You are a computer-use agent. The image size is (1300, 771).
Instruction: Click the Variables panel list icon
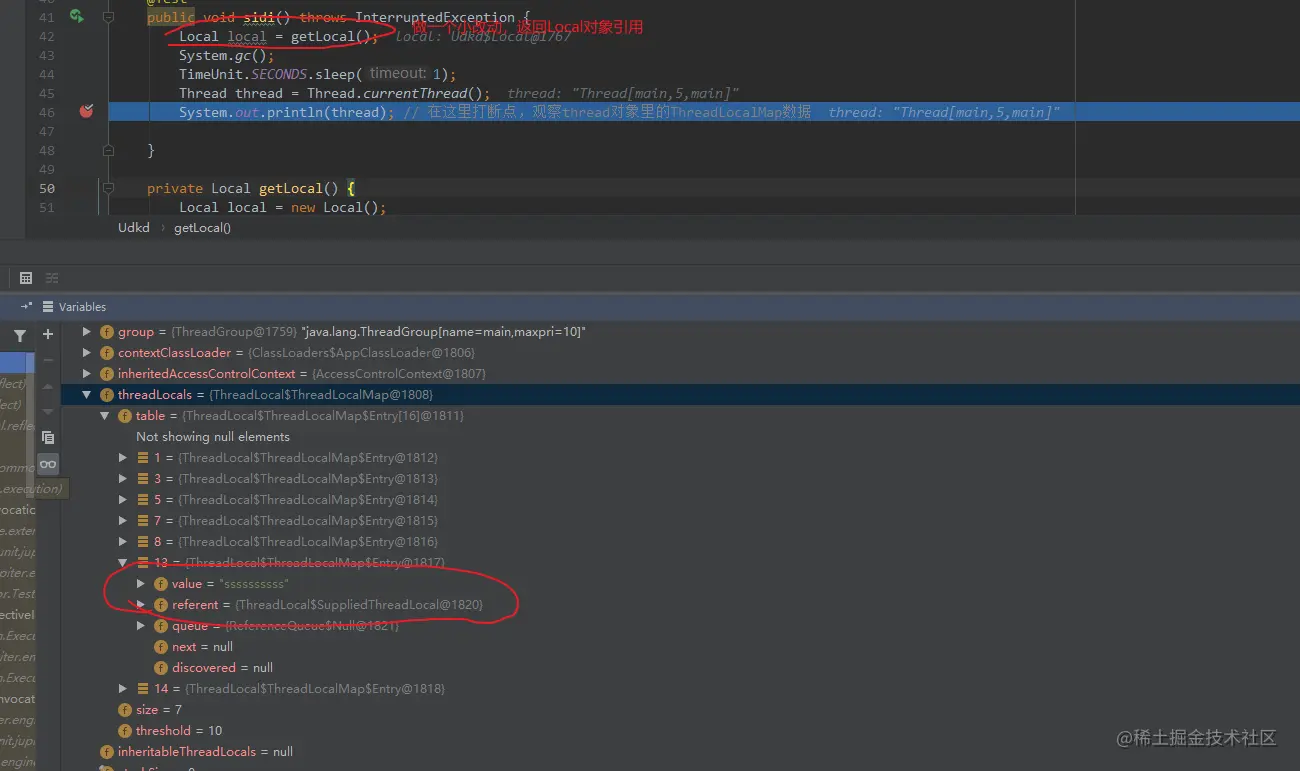coord(48,307)
